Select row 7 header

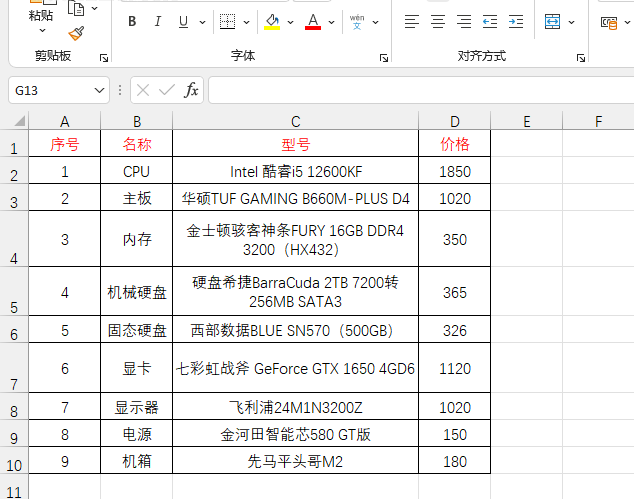tap(14, 368)
